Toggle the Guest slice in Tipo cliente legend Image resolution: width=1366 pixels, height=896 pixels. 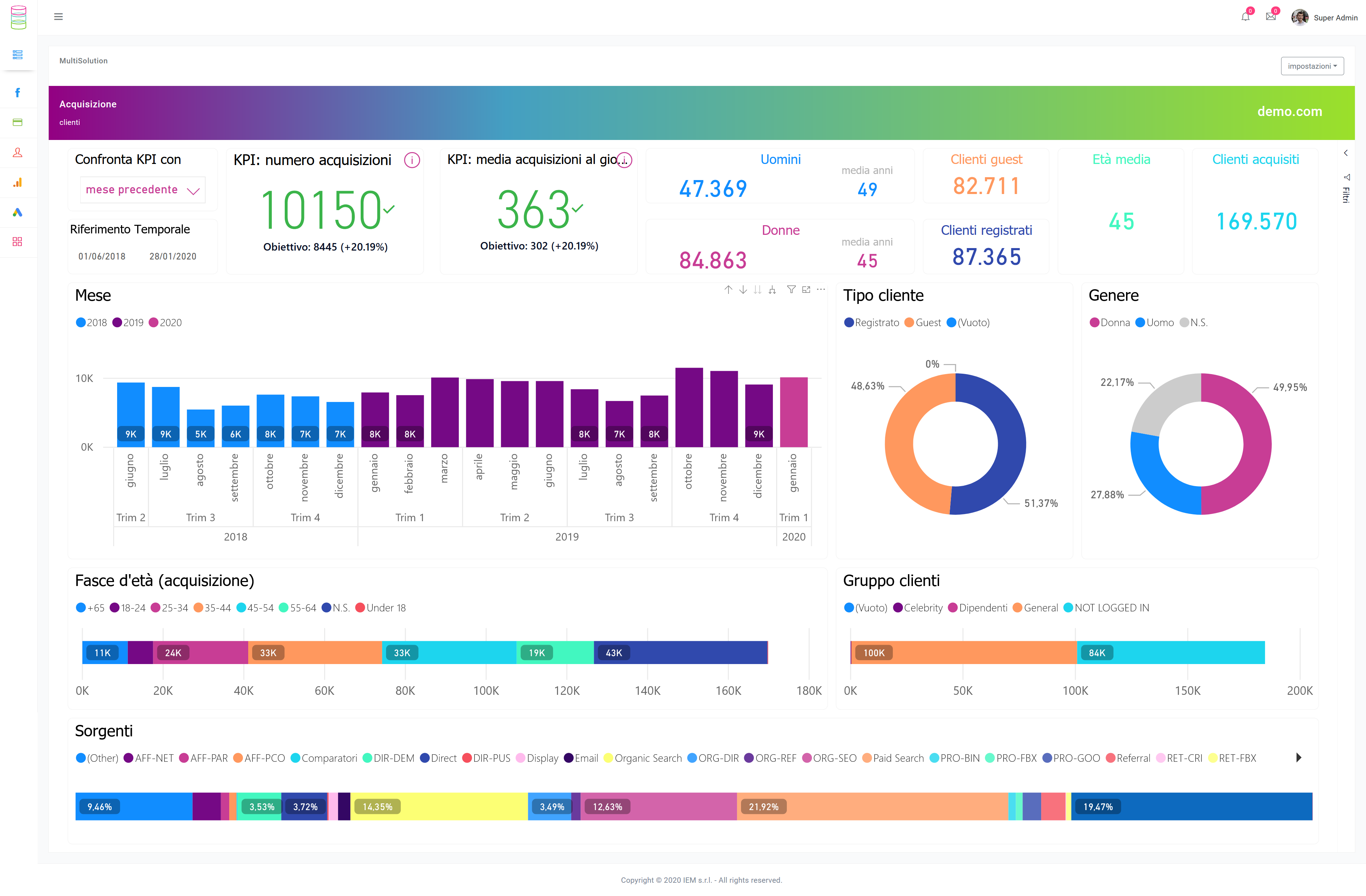[x=923, y=323]
